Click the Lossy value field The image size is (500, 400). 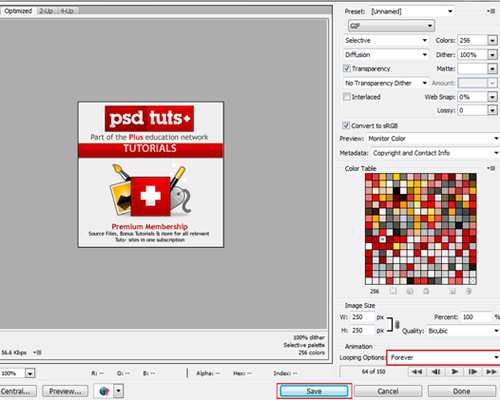point(473,110)
